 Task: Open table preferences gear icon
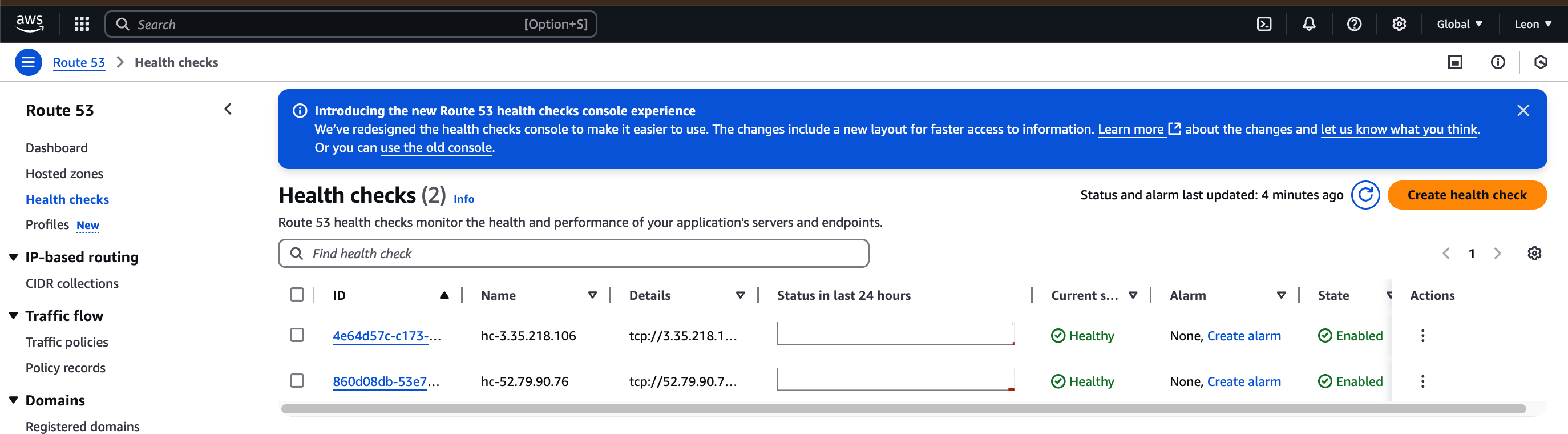(1534, 254)
